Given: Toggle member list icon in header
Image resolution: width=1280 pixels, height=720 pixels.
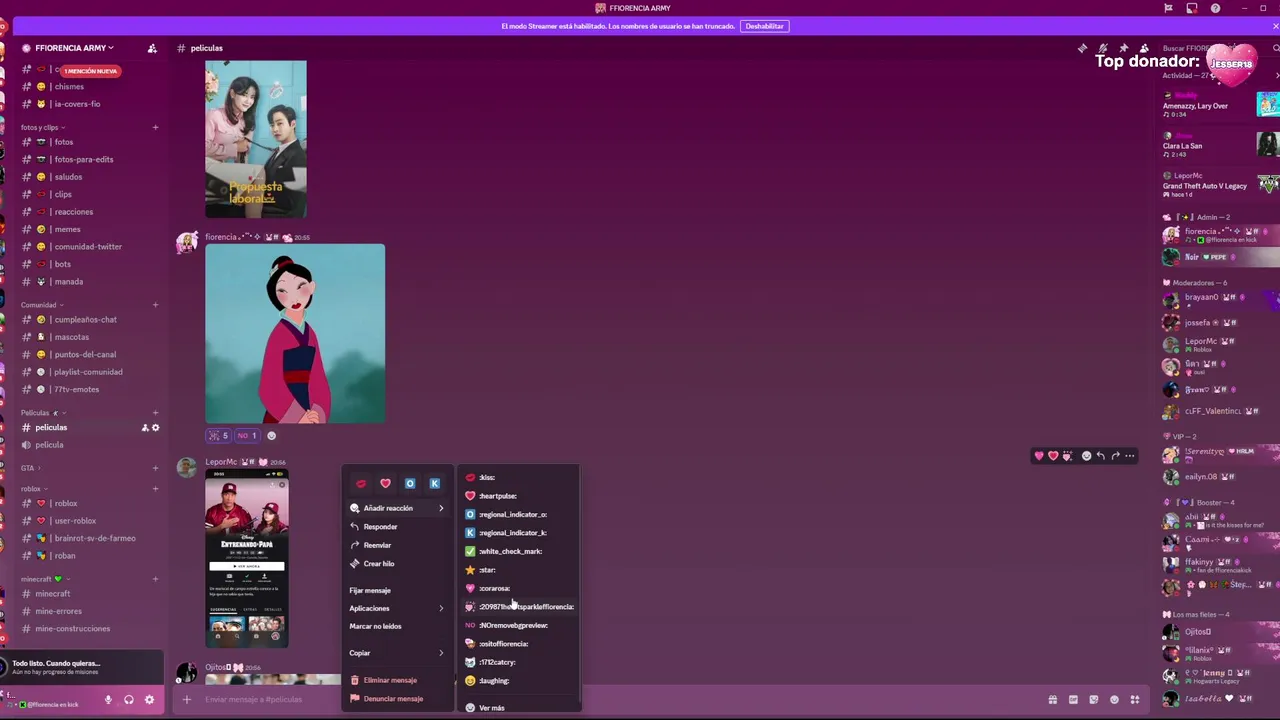Looking at the screenshot, I should (x=1144, y=48).
